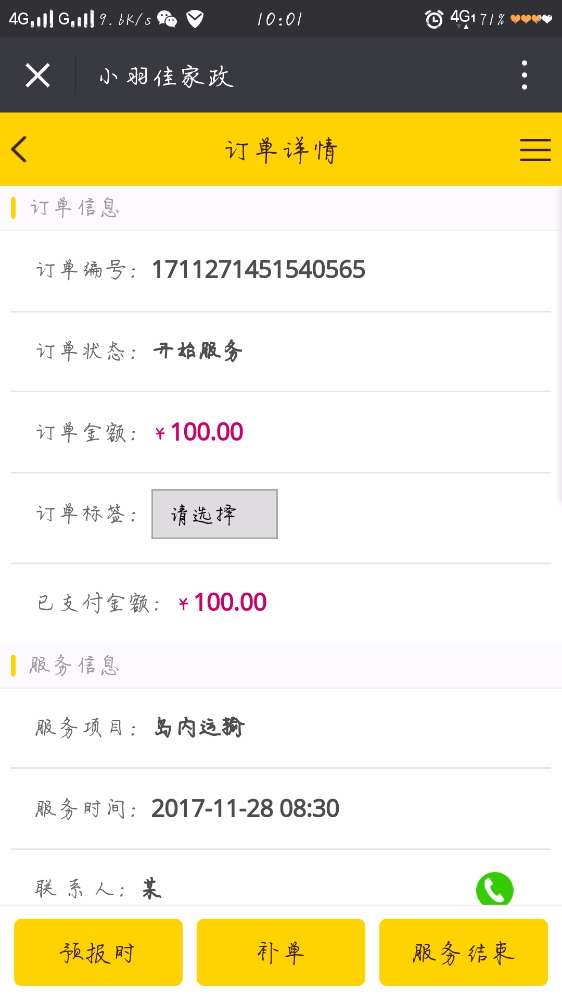Open the hamburger menu in yellow header

click(535, 149)
